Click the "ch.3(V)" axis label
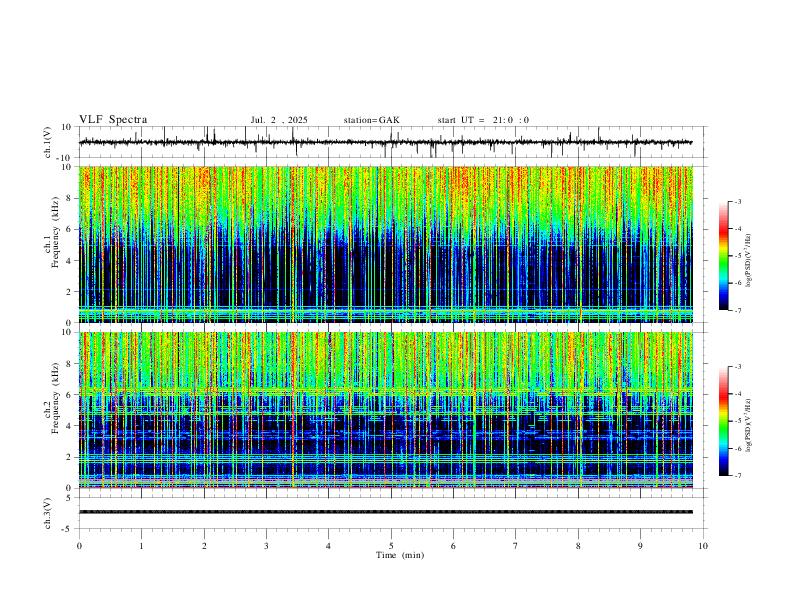Screen dimensions: 792x612 point(48,513)
